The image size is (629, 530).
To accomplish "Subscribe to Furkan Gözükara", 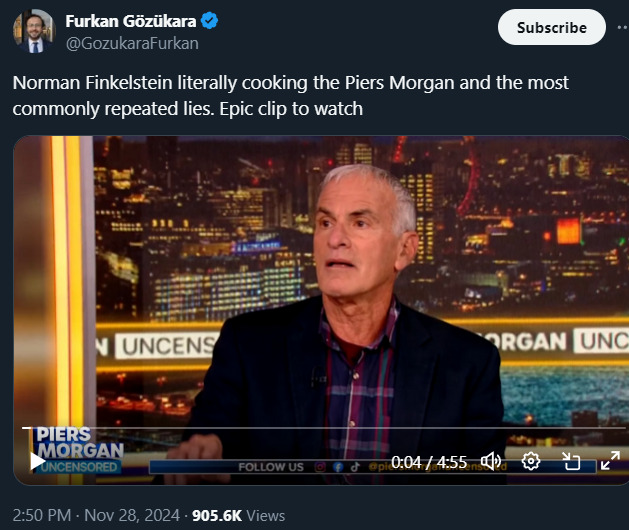I will pos(552,27).
